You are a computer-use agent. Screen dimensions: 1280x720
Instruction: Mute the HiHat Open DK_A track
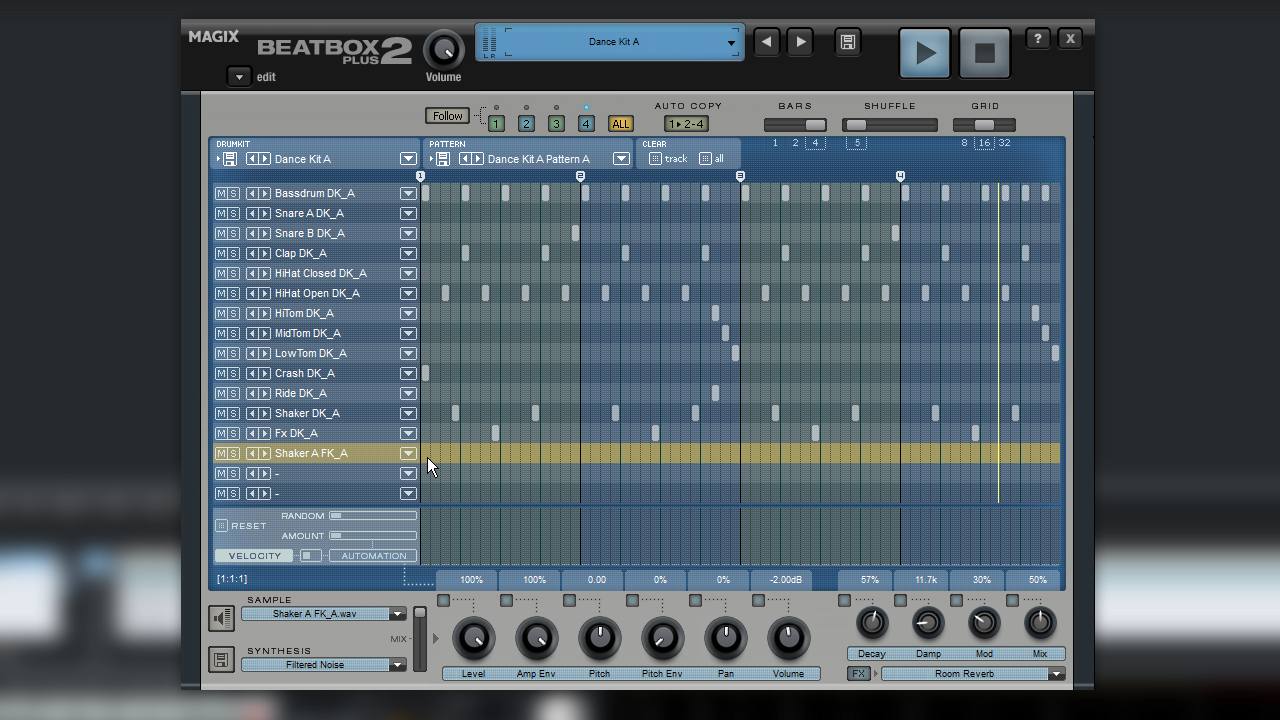coord(221,293)
